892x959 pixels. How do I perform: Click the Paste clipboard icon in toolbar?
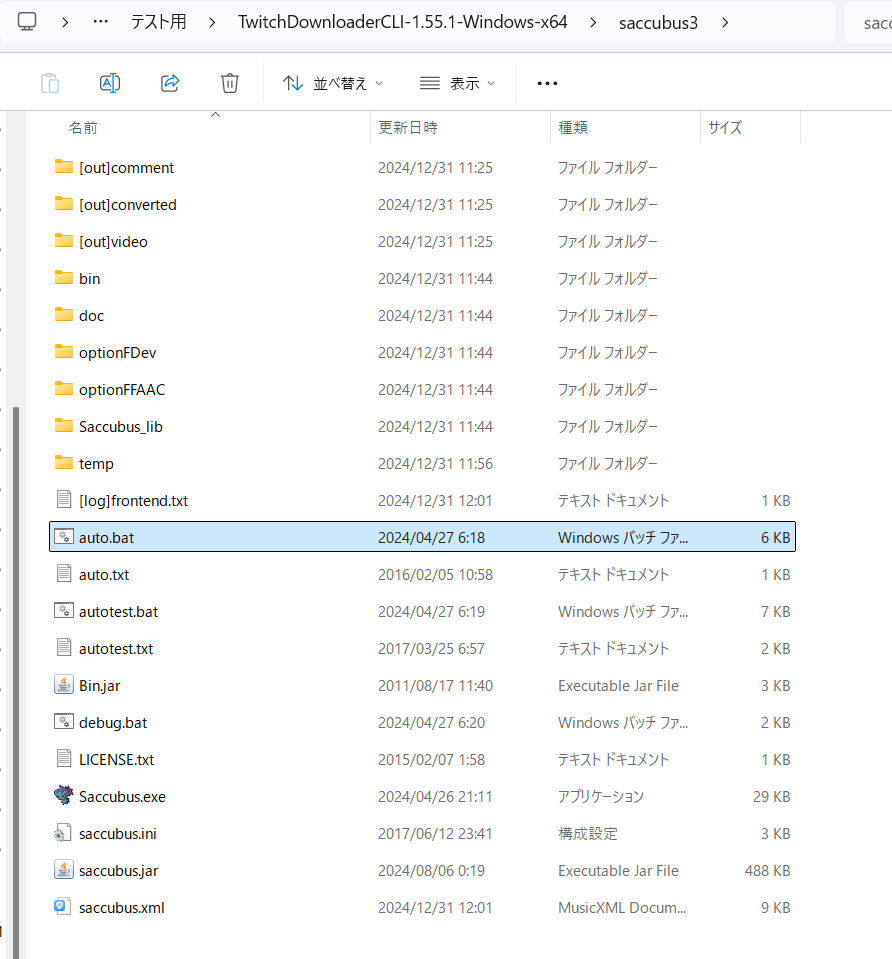50,83
